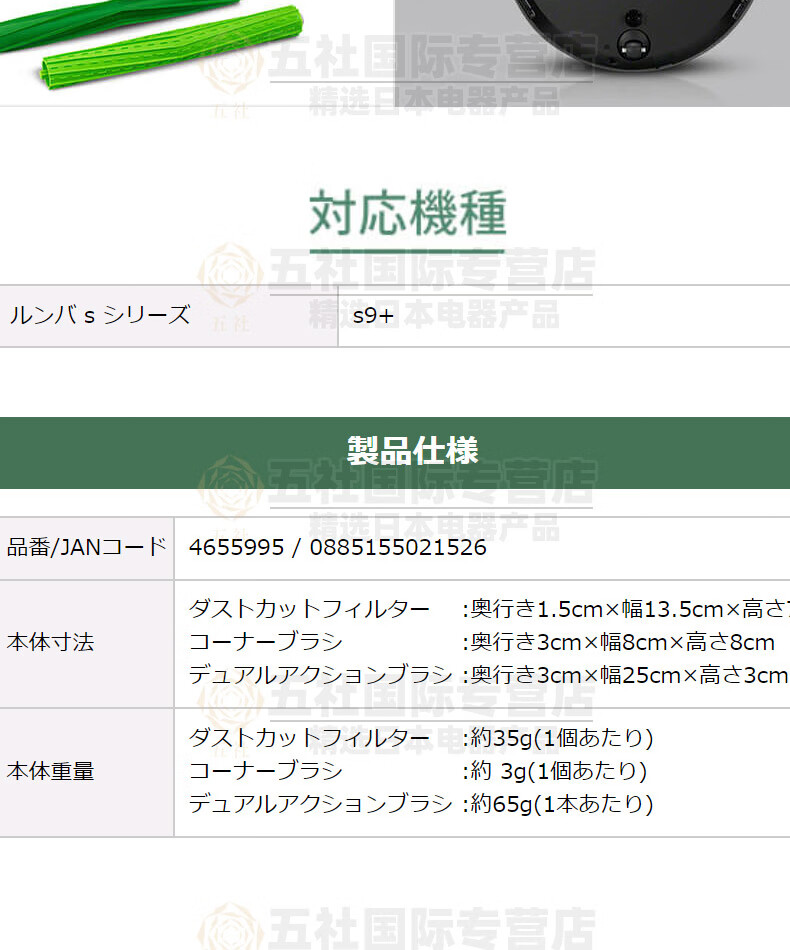Click the 対応機種 section heading
The height and width of the screenshot is (950, 790).
pyautogui.click(x=408, y=213)
